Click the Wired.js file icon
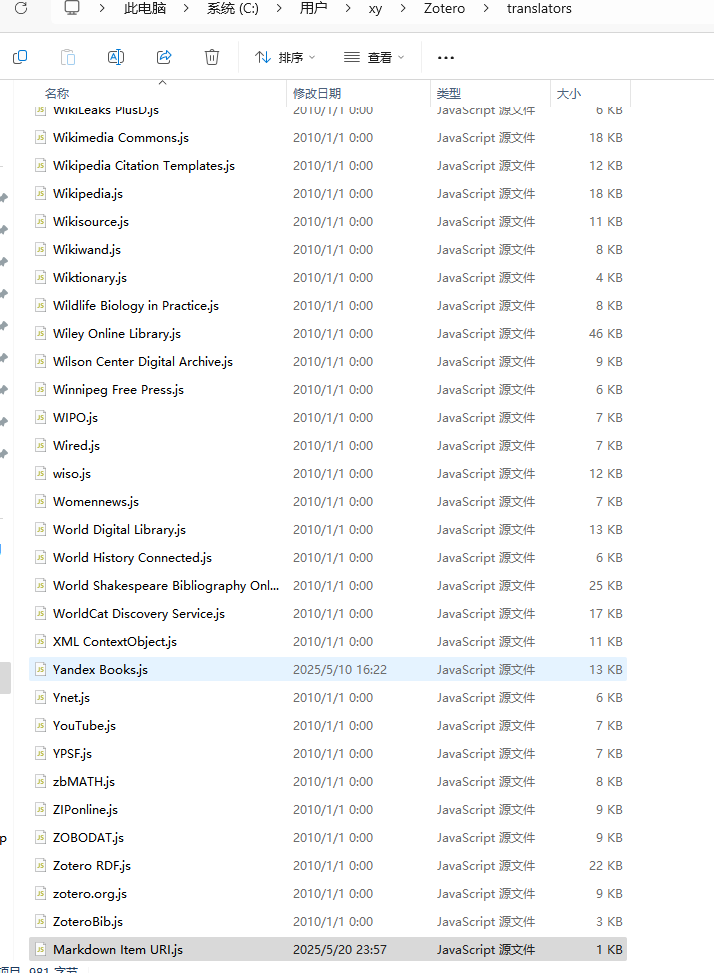The image size is (714, 973). 40,446
